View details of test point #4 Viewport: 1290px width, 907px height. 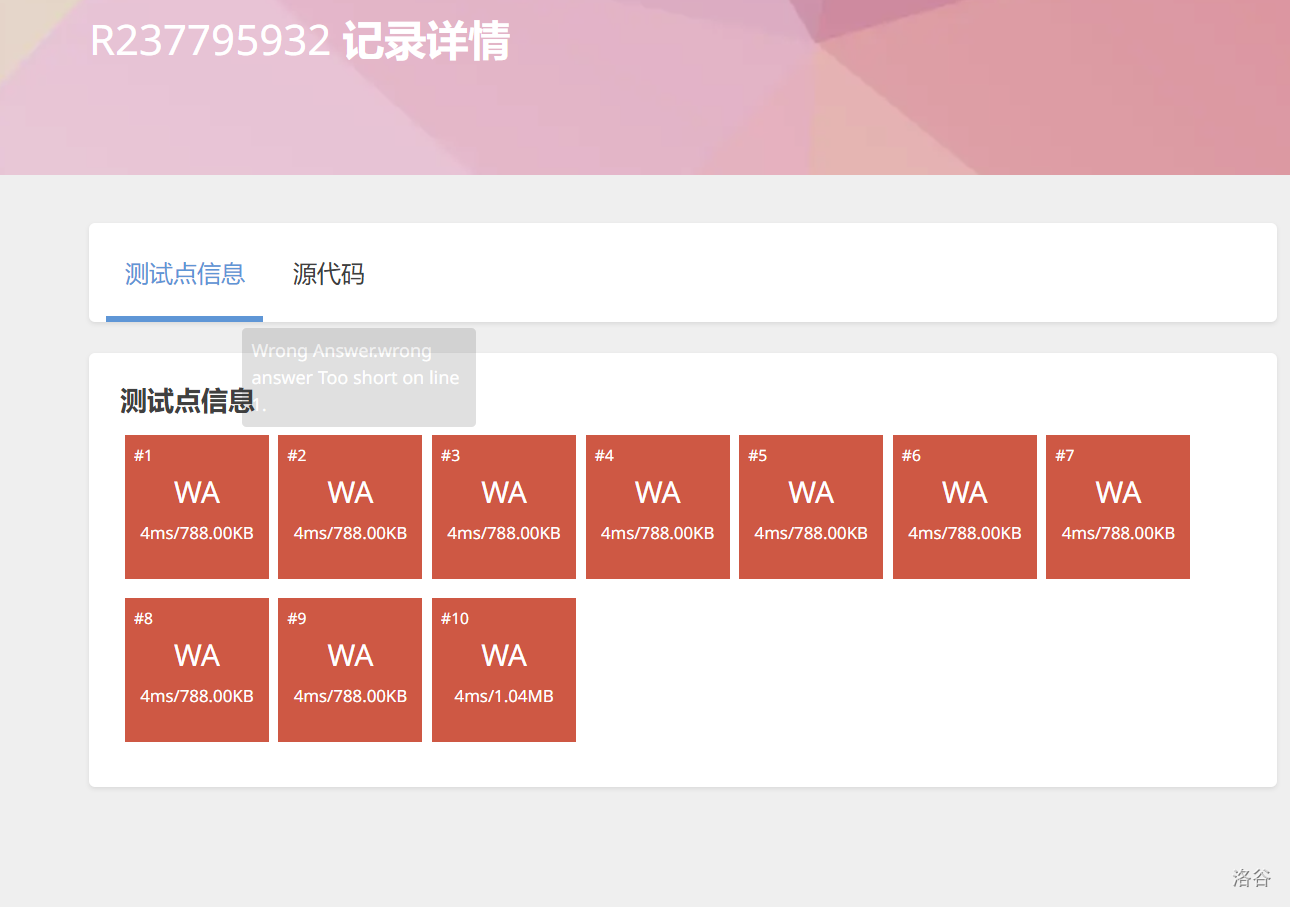coord(658,506)
